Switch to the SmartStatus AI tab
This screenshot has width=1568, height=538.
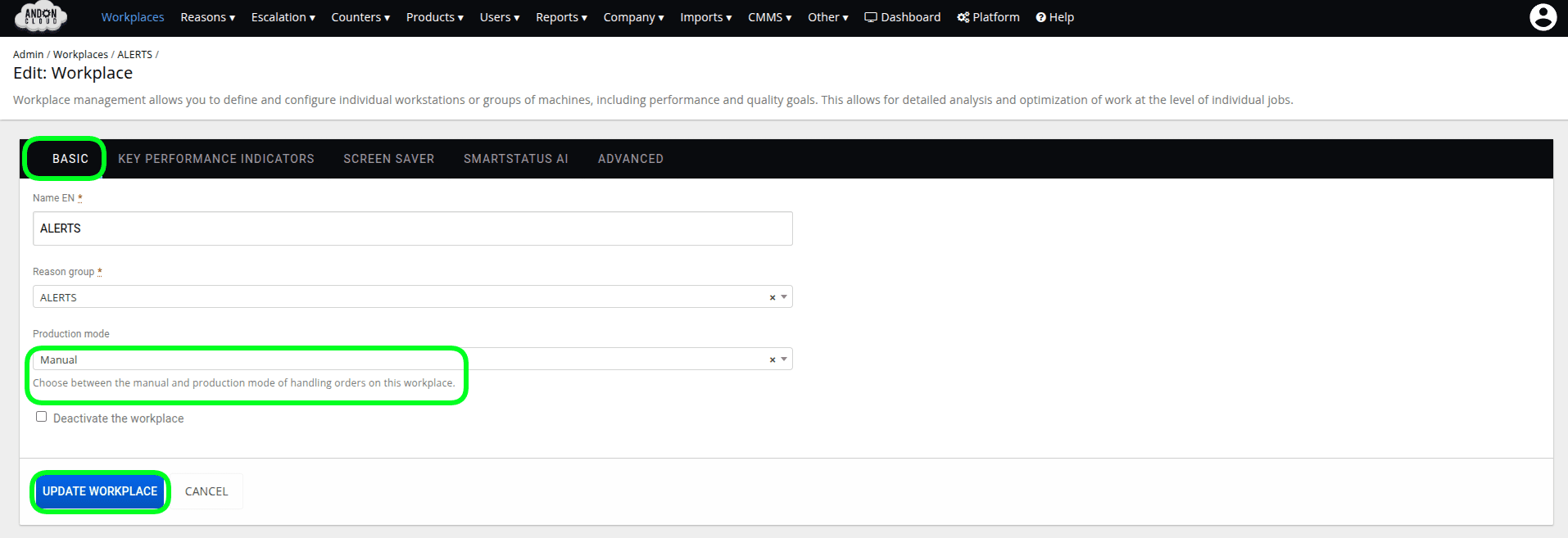[x=515, y=159]
